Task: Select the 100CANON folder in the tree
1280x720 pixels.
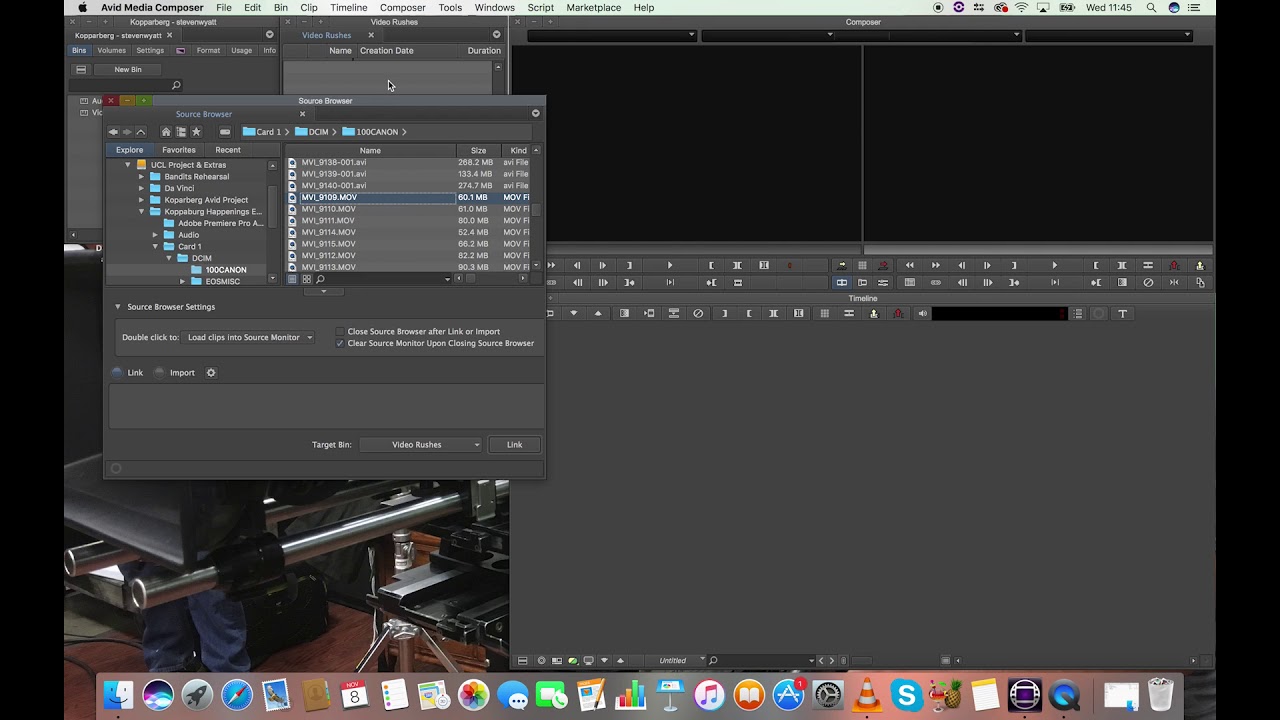Action: (225, 270)
